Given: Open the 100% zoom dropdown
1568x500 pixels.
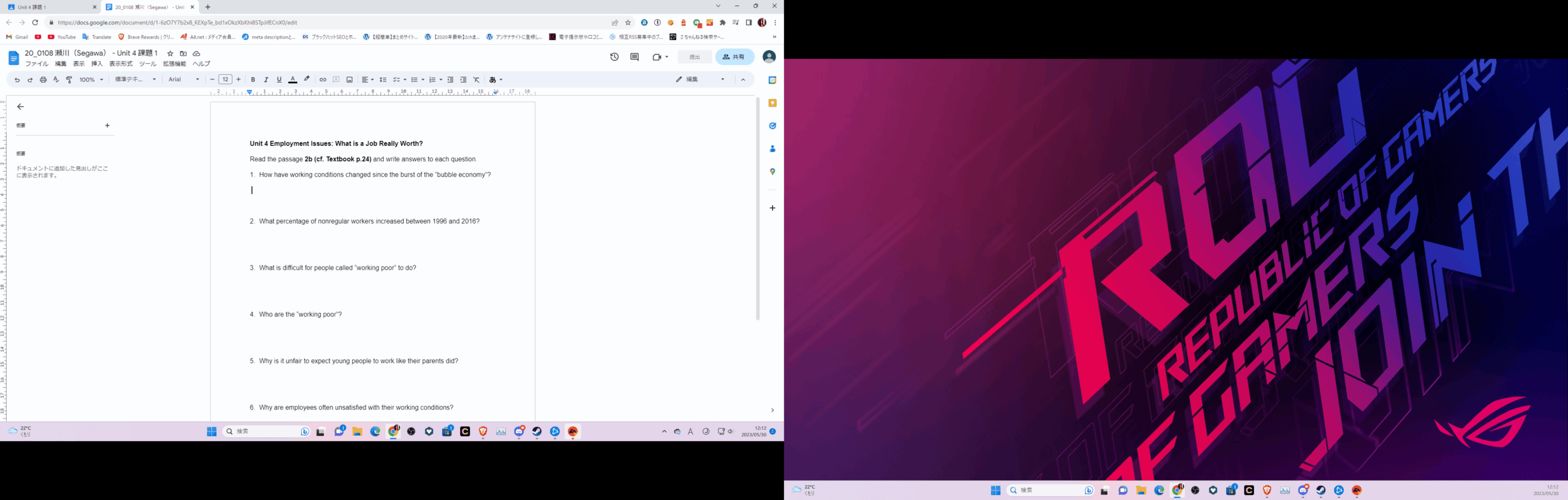Looking at the screenshot, I should [x=91, y=80].
